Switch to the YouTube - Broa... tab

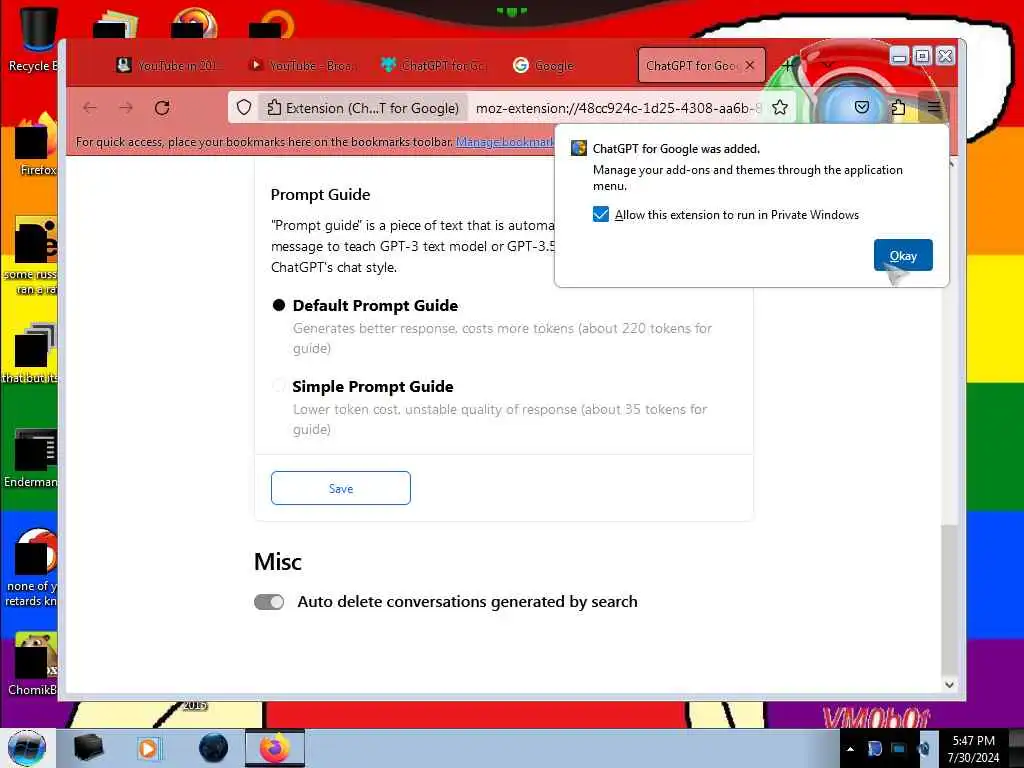click(302, 65)
